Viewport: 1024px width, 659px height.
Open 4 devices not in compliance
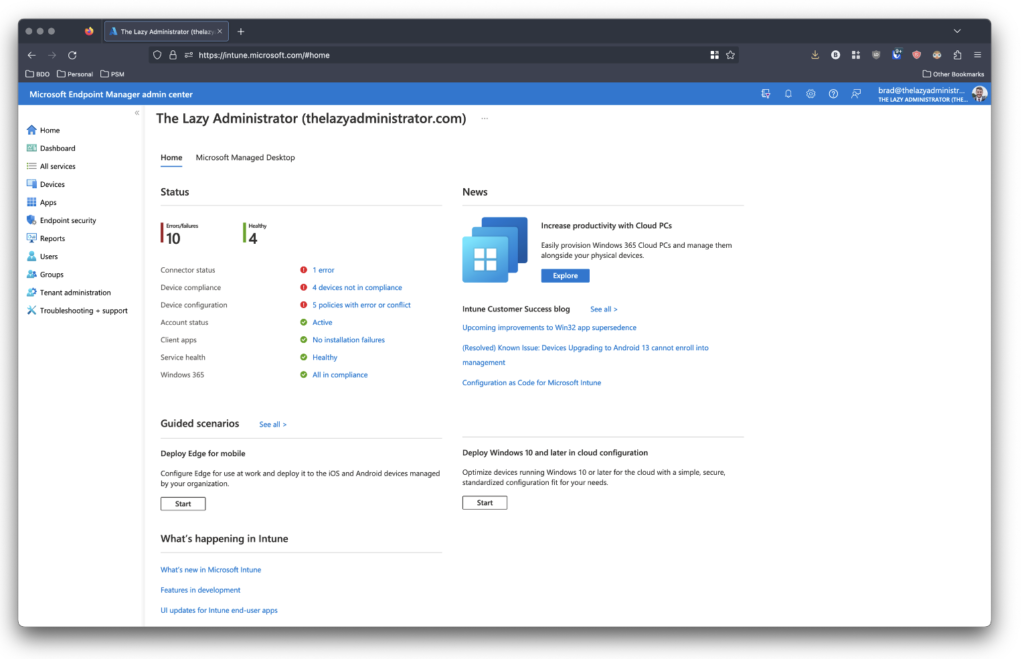(357, 287)
